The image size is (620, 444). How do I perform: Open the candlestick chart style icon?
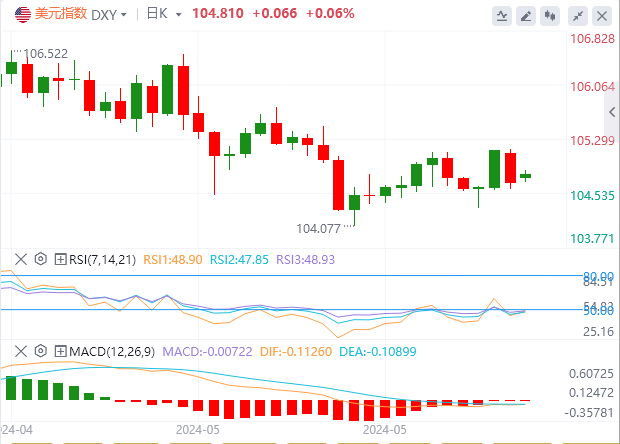pos(549,15)
